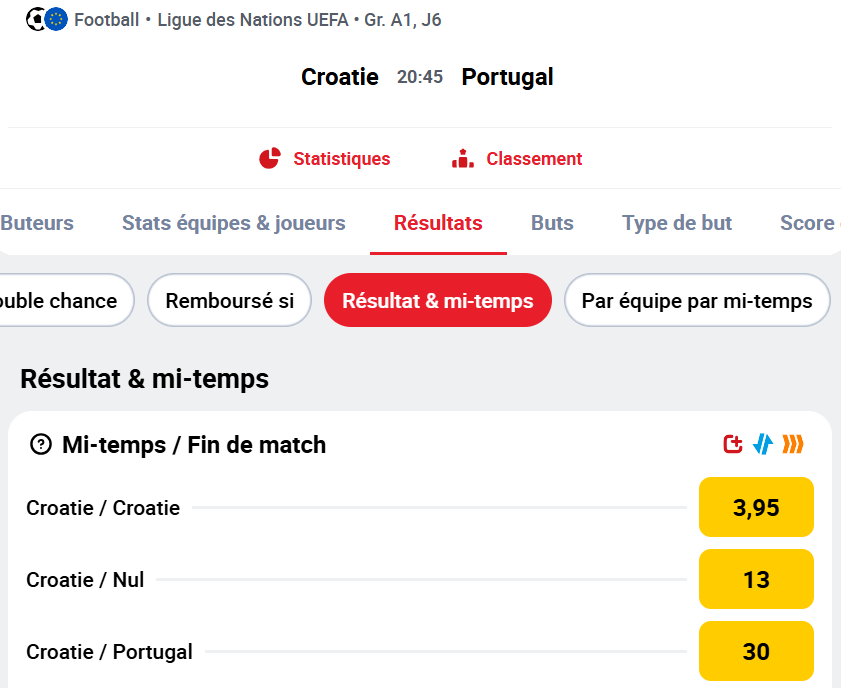Select the Double chance filter pill
Screen dimensions: 841x688
pyautogui.click(x=65, y=300)
